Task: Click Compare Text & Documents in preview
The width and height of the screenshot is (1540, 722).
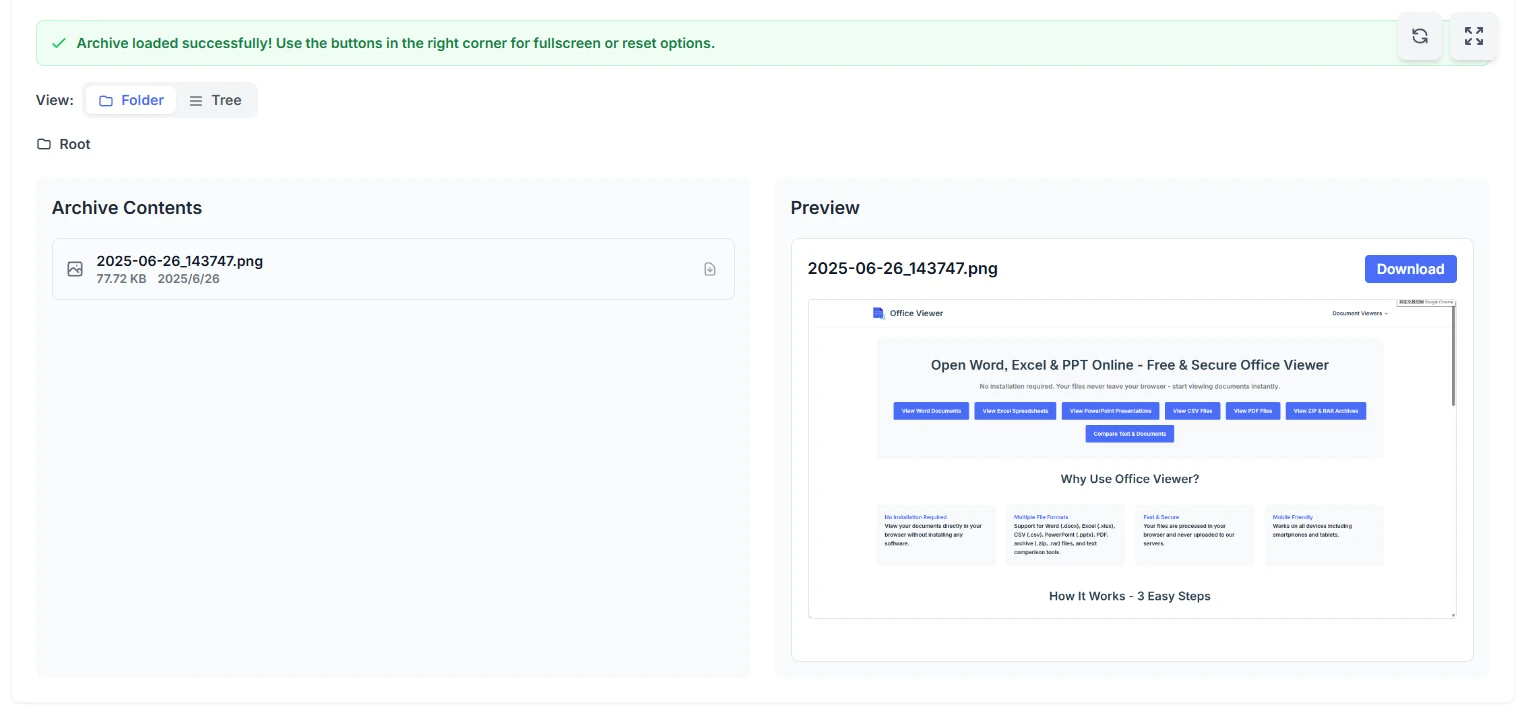Action: click(1129, 434)
